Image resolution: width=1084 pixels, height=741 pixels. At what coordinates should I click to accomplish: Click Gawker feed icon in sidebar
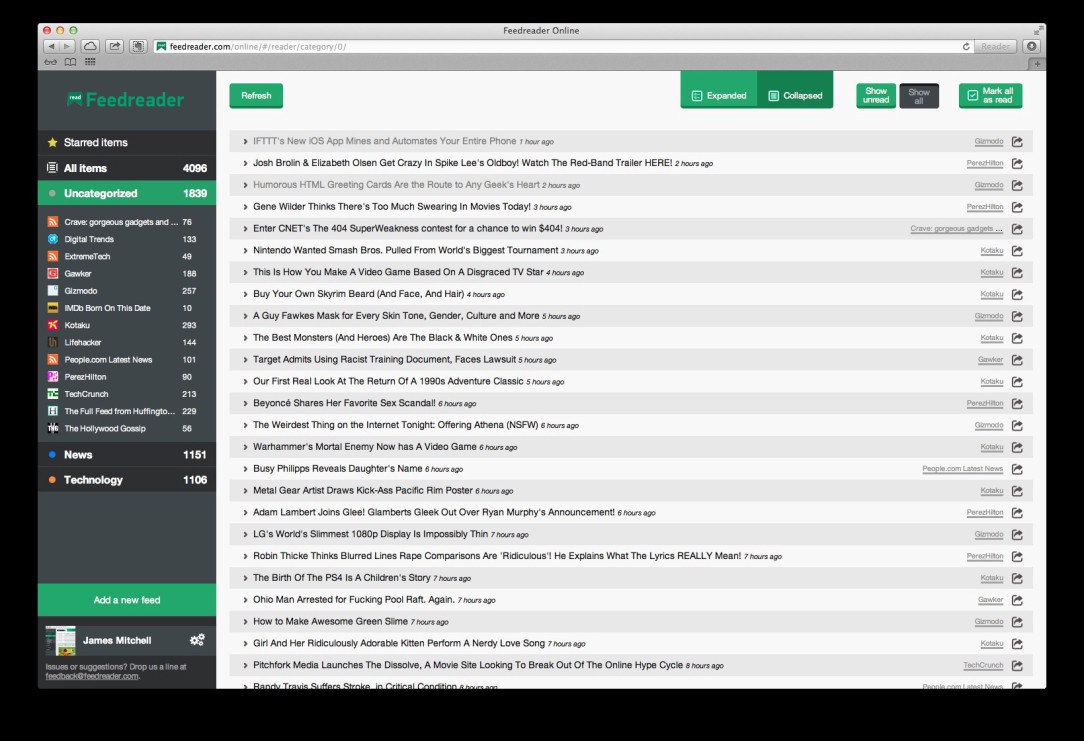click(53, 274)
